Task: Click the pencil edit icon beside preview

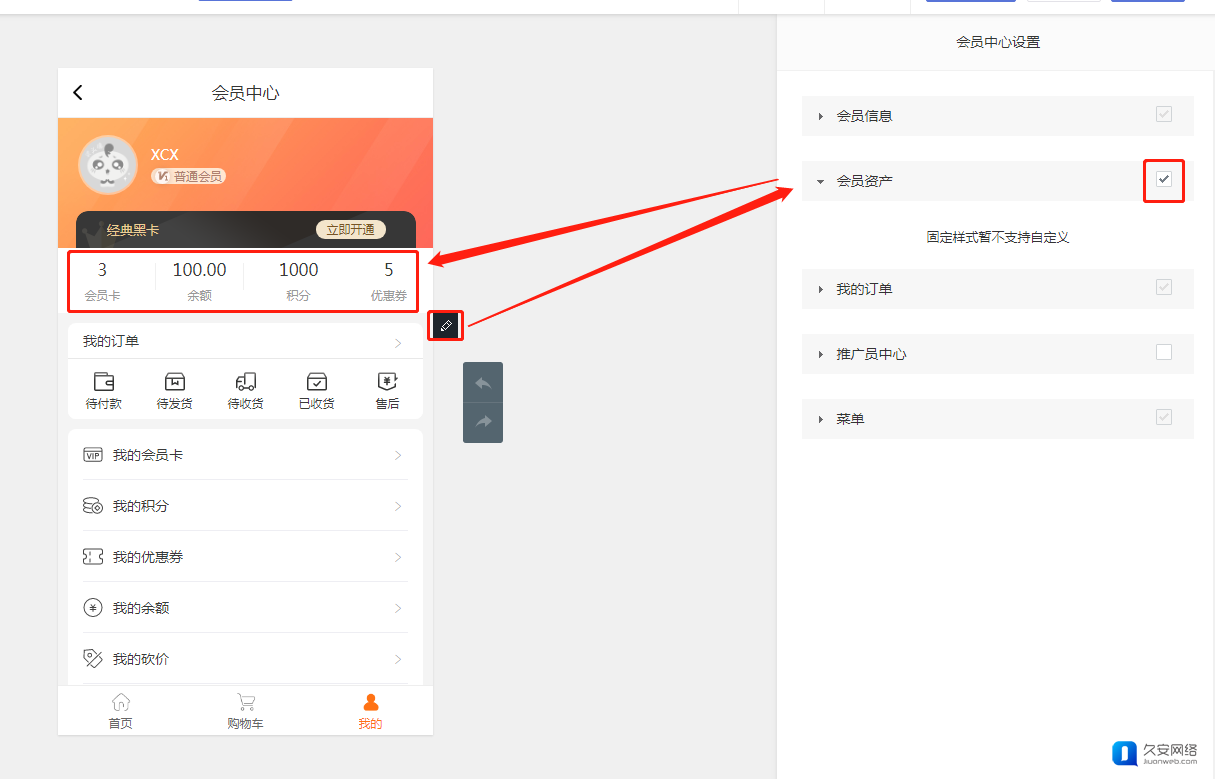Action: [x=446, y=326]
